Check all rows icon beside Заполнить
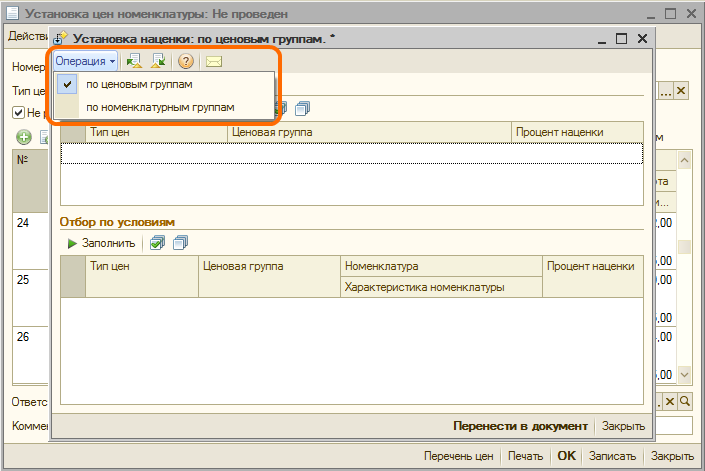This screenshot has width=705, height=471. pos(157,243)
